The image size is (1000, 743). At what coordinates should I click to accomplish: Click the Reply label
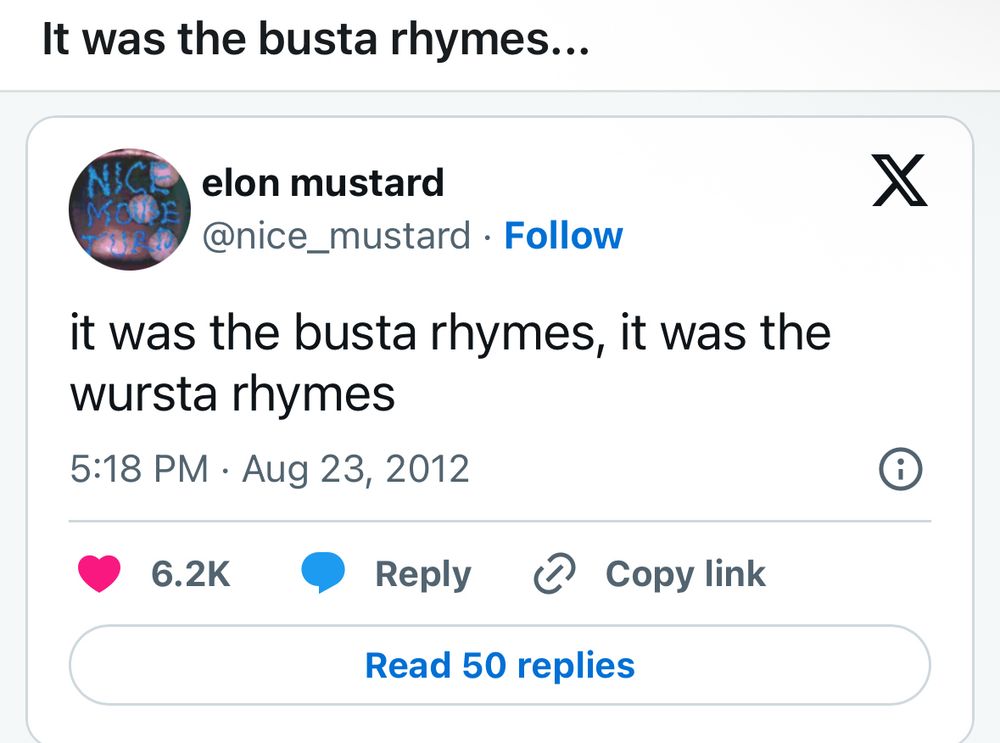pos(423,573)
